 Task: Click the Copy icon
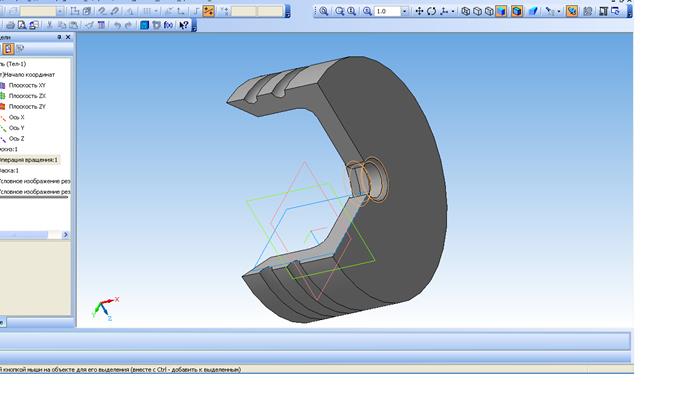tap(62, 25)
